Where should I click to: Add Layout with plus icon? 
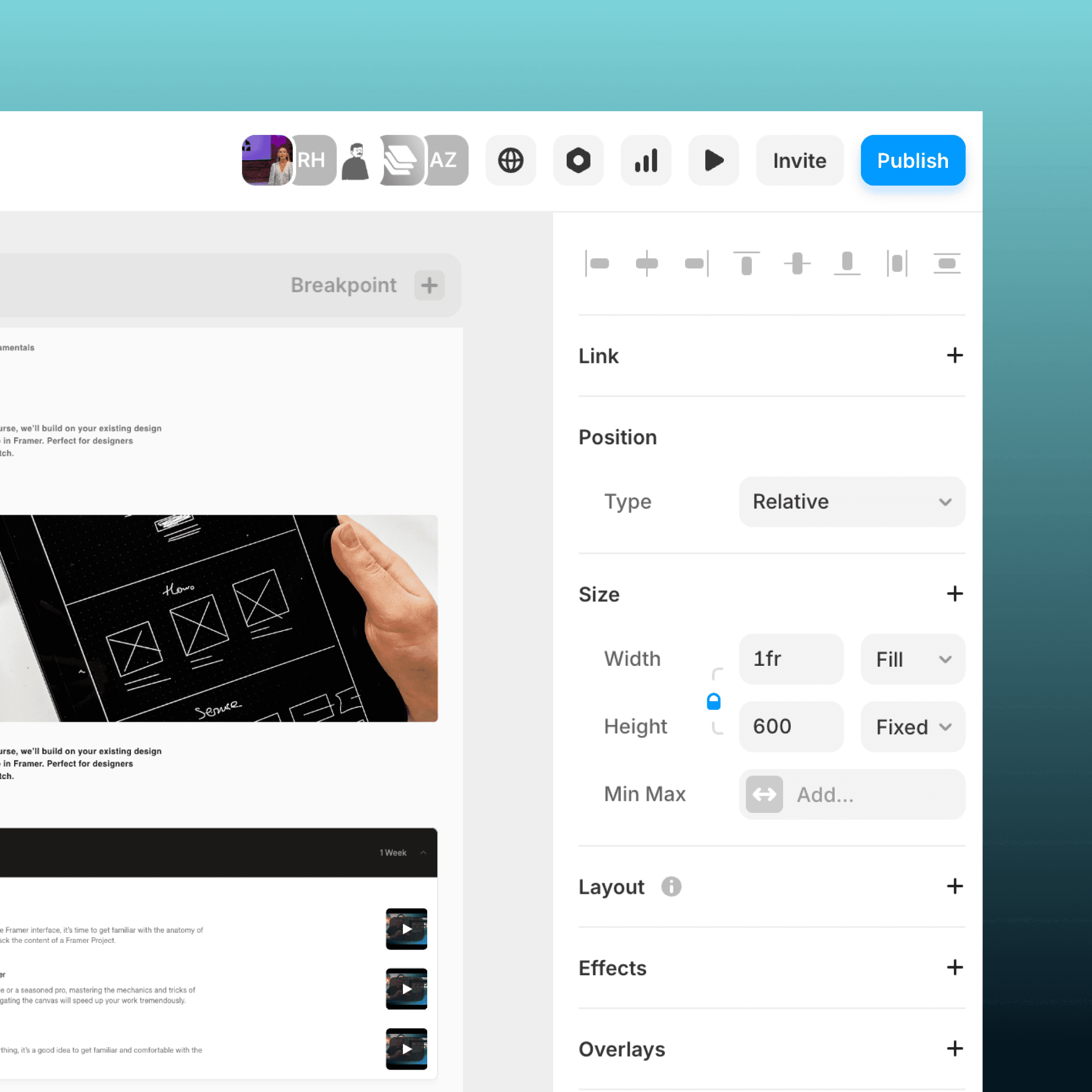click(x=954, y=886)
